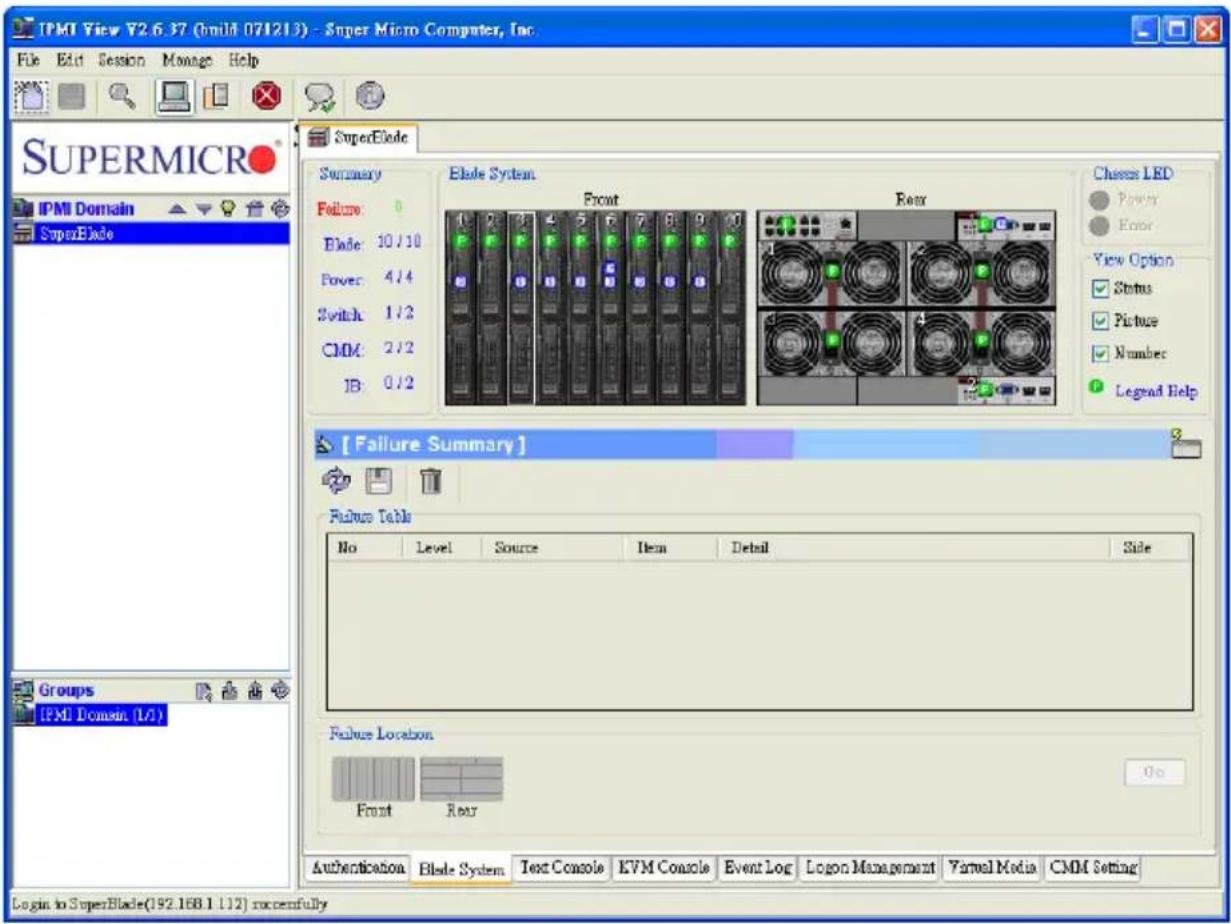Click the Legend Help link
The width and height of the screenshot is (1231, 924).
[1156, 390]
